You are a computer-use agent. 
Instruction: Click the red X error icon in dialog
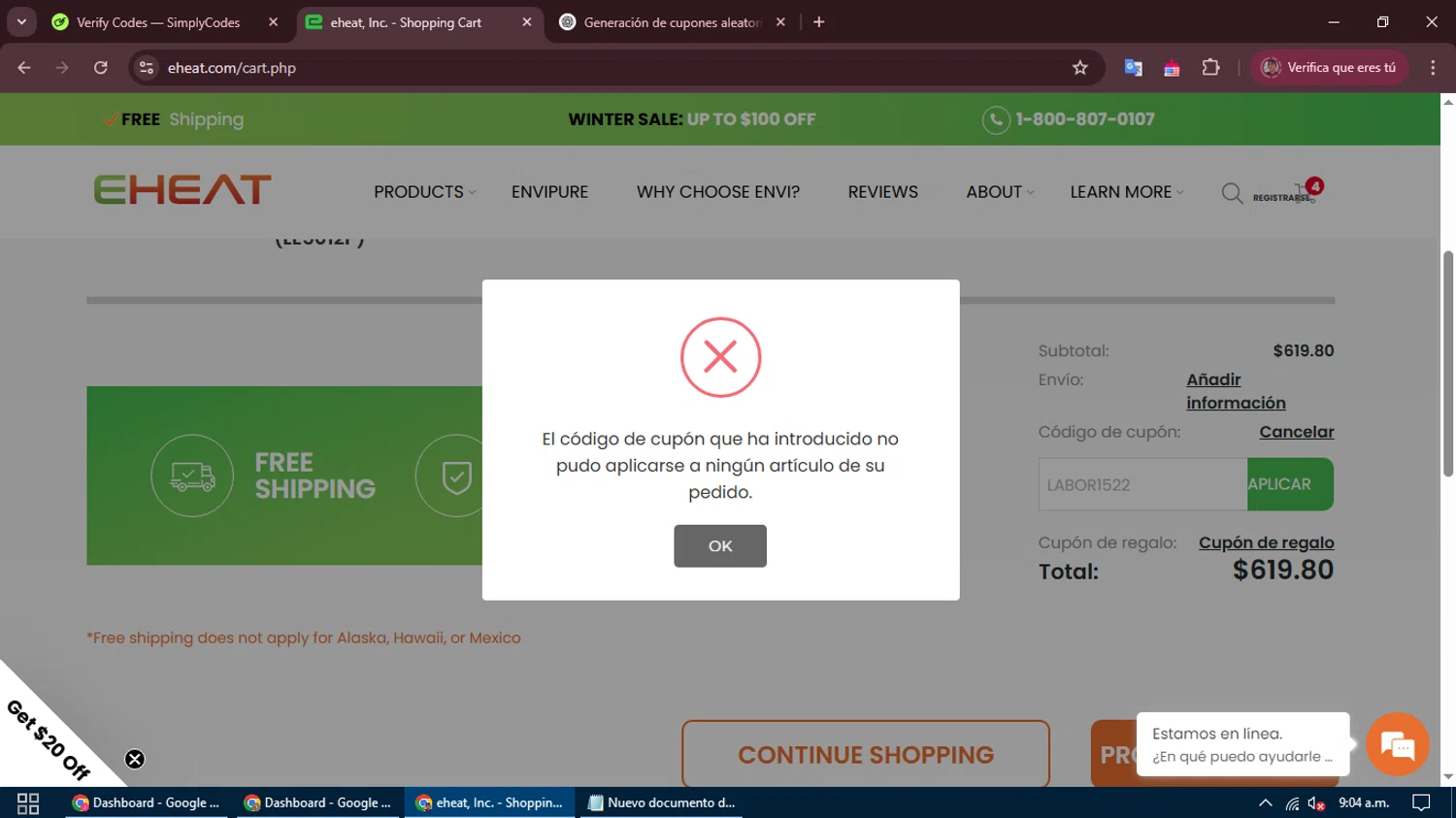click(x=720, y=357)
